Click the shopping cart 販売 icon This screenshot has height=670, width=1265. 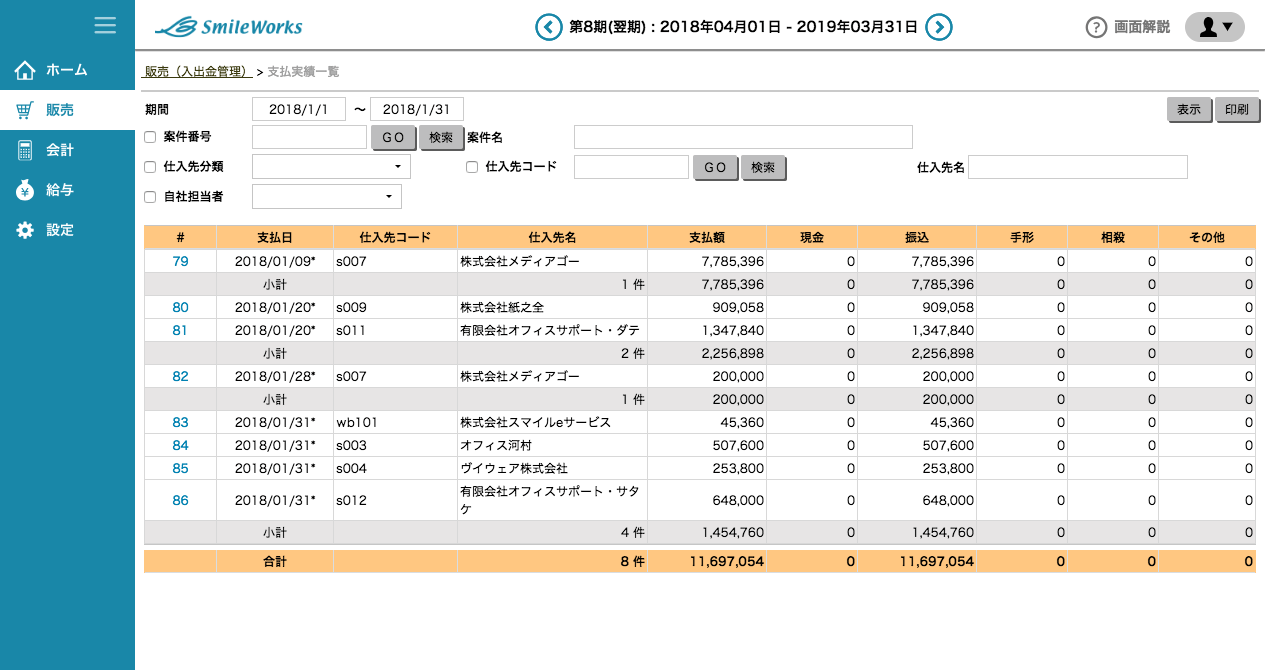pos(25,110)
